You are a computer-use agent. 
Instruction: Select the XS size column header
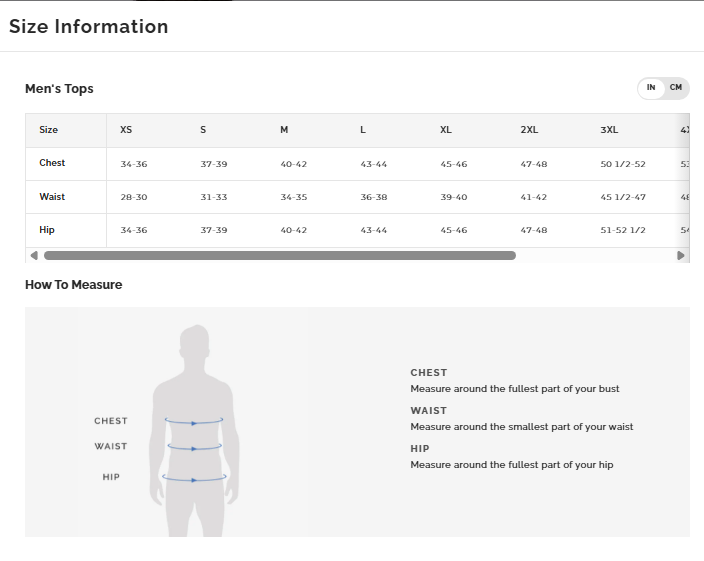126,130
